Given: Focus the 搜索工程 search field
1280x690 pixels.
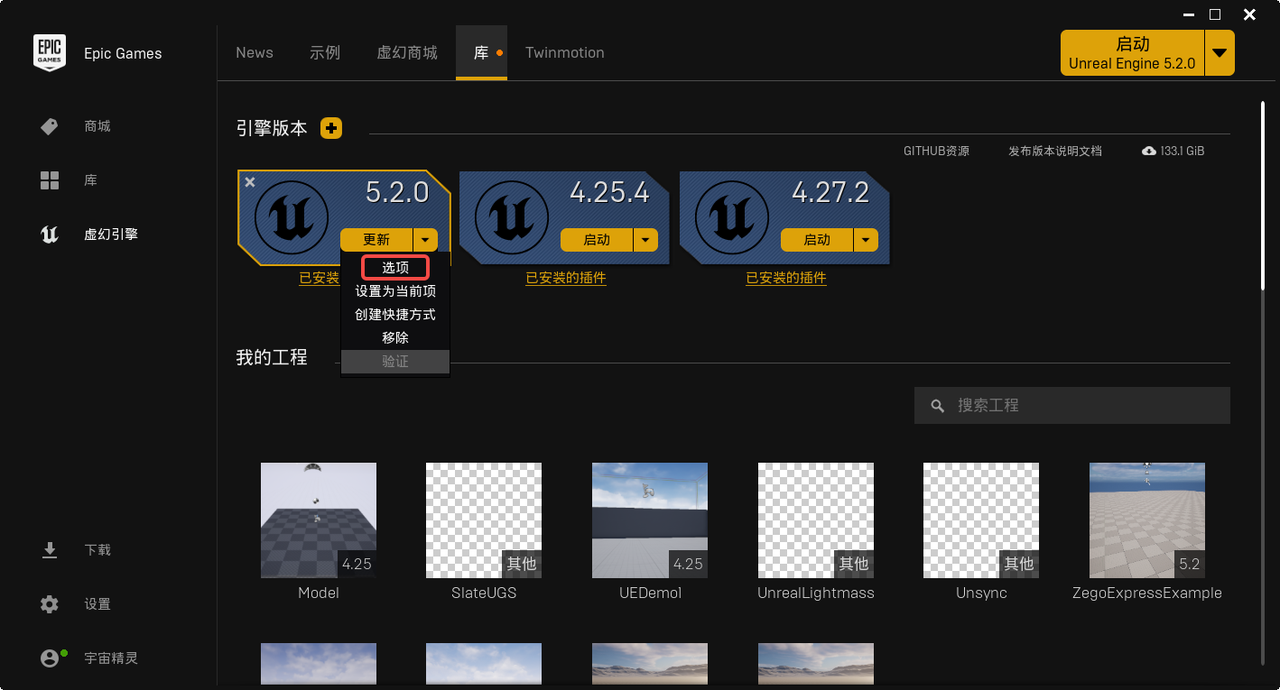Looking at the screenshot, I should pyautogui.click(x=1072, y=406).
